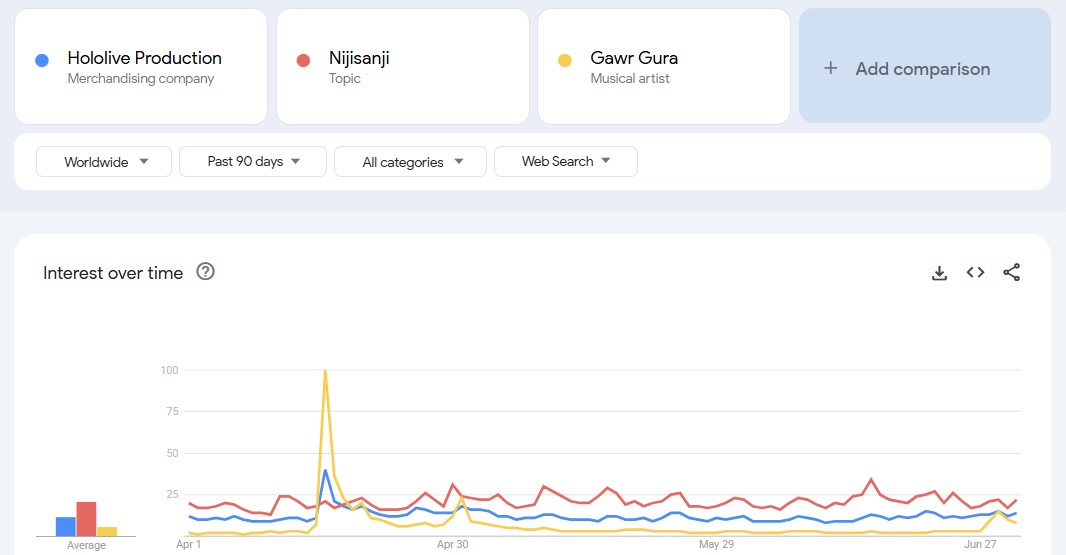Click the blue dot for Hololive Production
The width and height of the screenshot is (1066, 555).
point(41,61)
